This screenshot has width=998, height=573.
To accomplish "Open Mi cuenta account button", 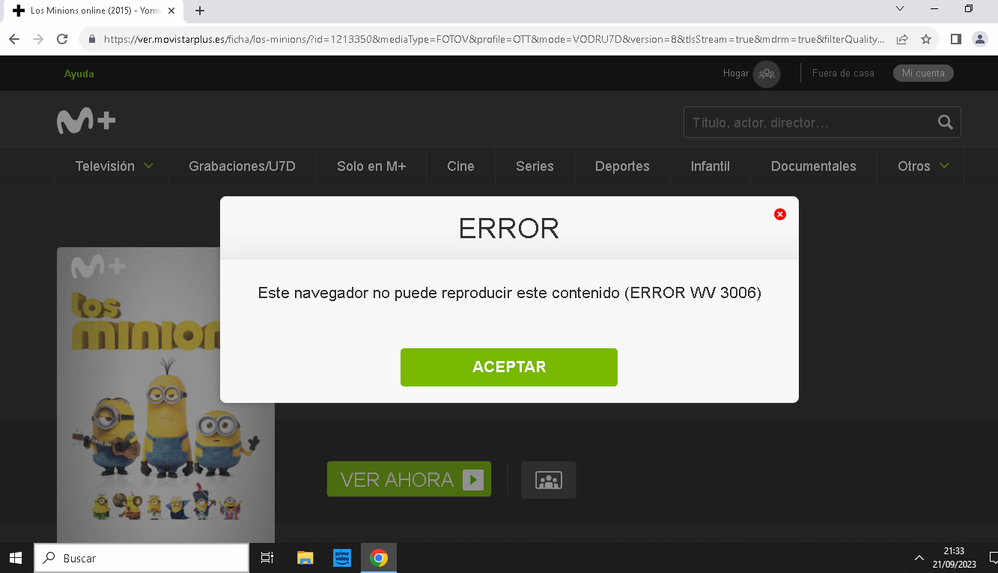I will point(923,73).
